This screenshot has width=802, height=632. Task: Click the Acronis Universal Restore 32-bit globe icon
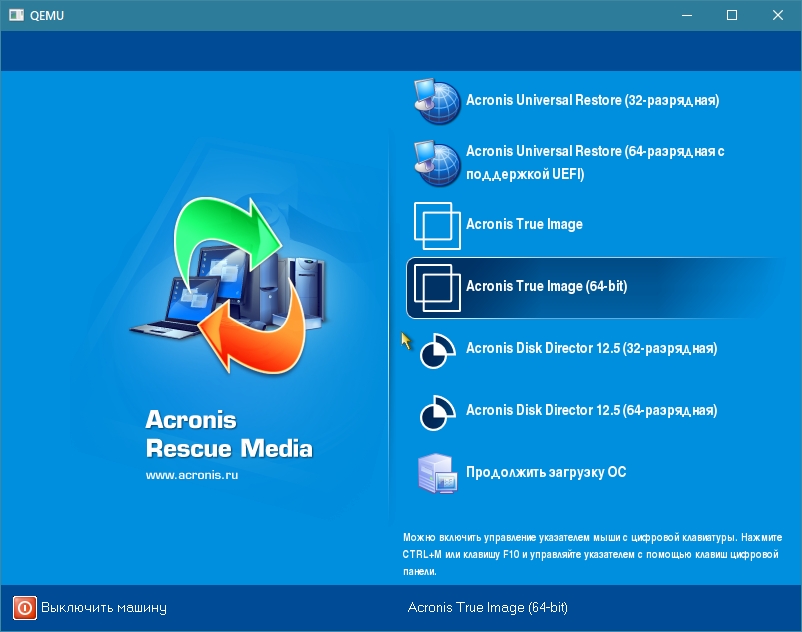(x=437, y=101)
